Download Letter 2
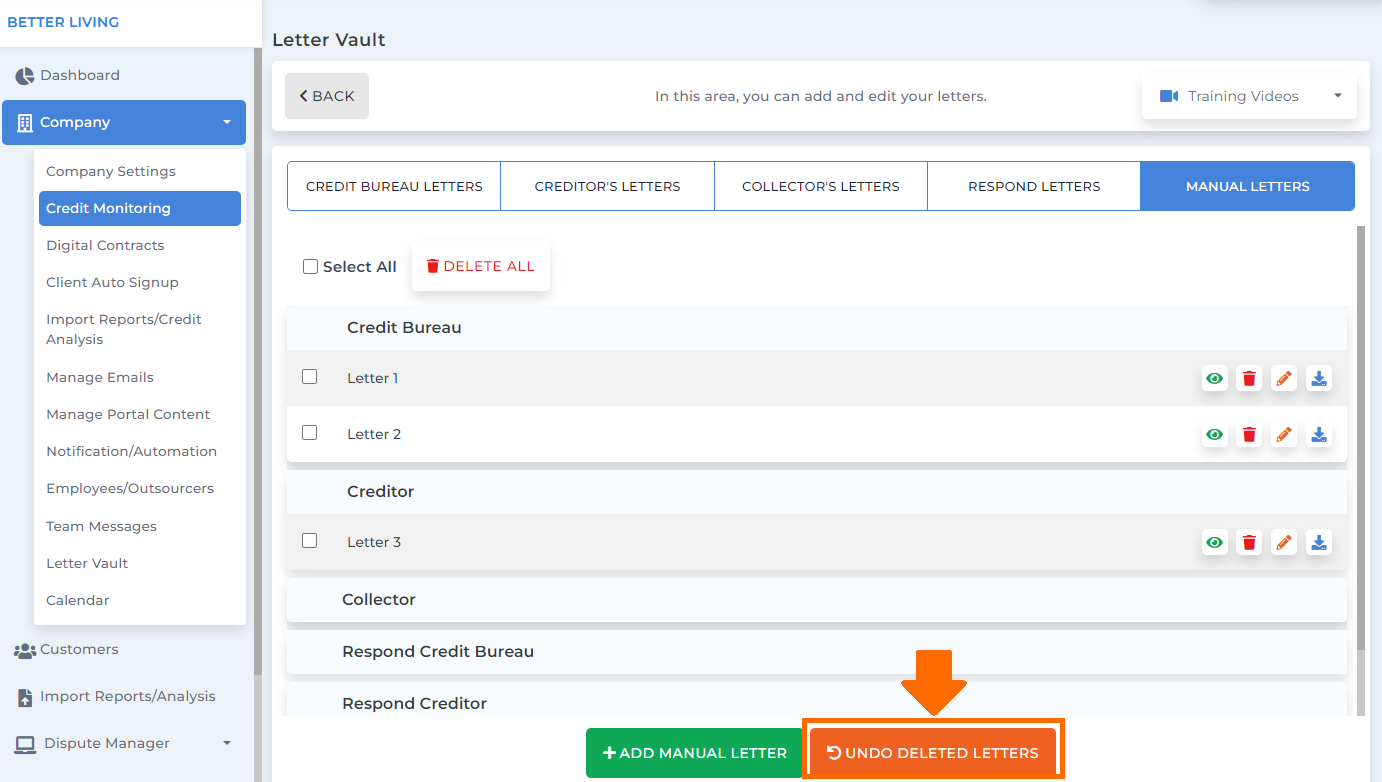The image size is (1382, 782). 1319,435
